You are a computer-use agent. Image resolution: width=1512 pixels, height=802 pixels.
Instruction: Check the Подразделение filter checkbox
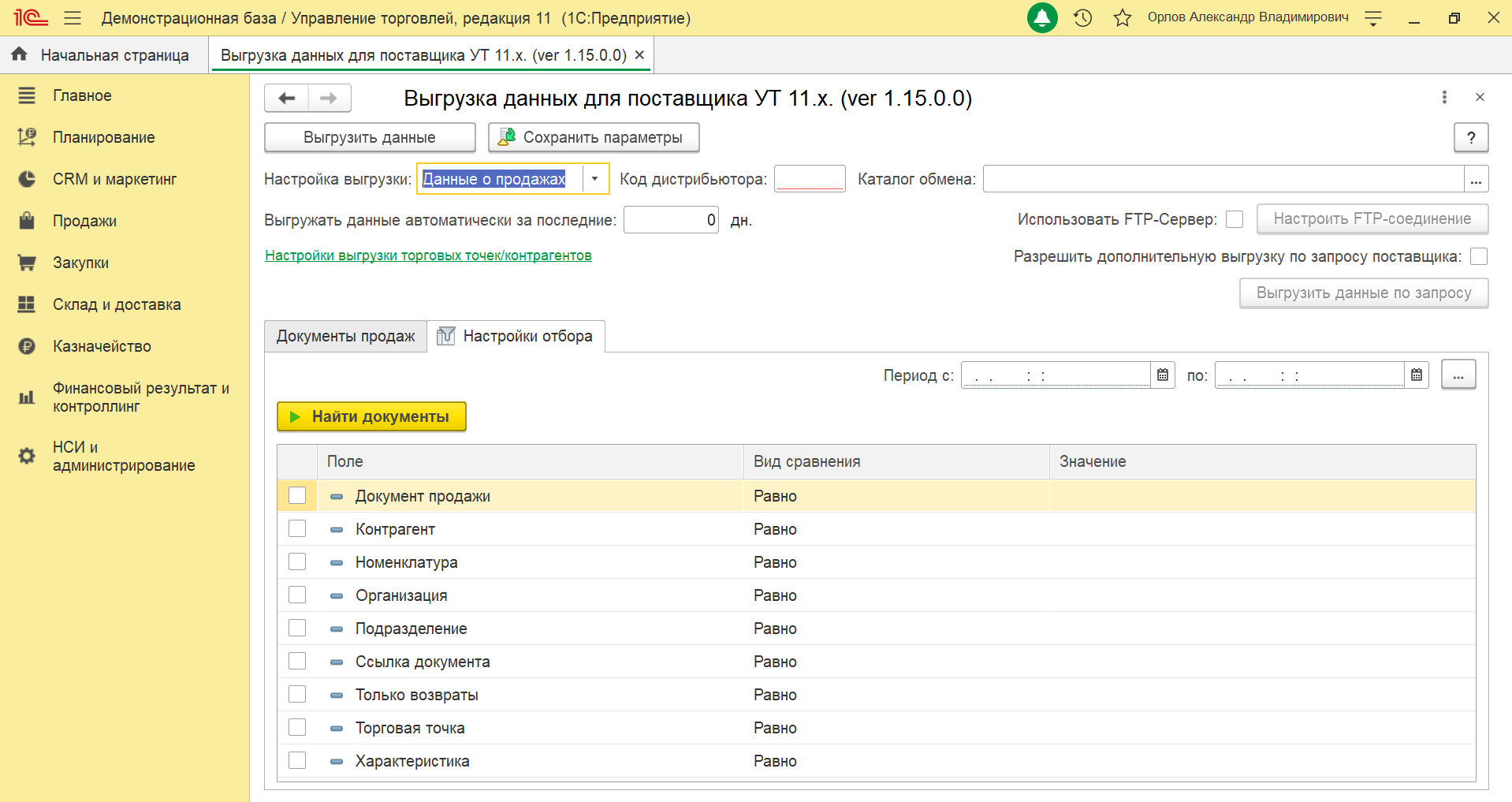click(297, 628)
